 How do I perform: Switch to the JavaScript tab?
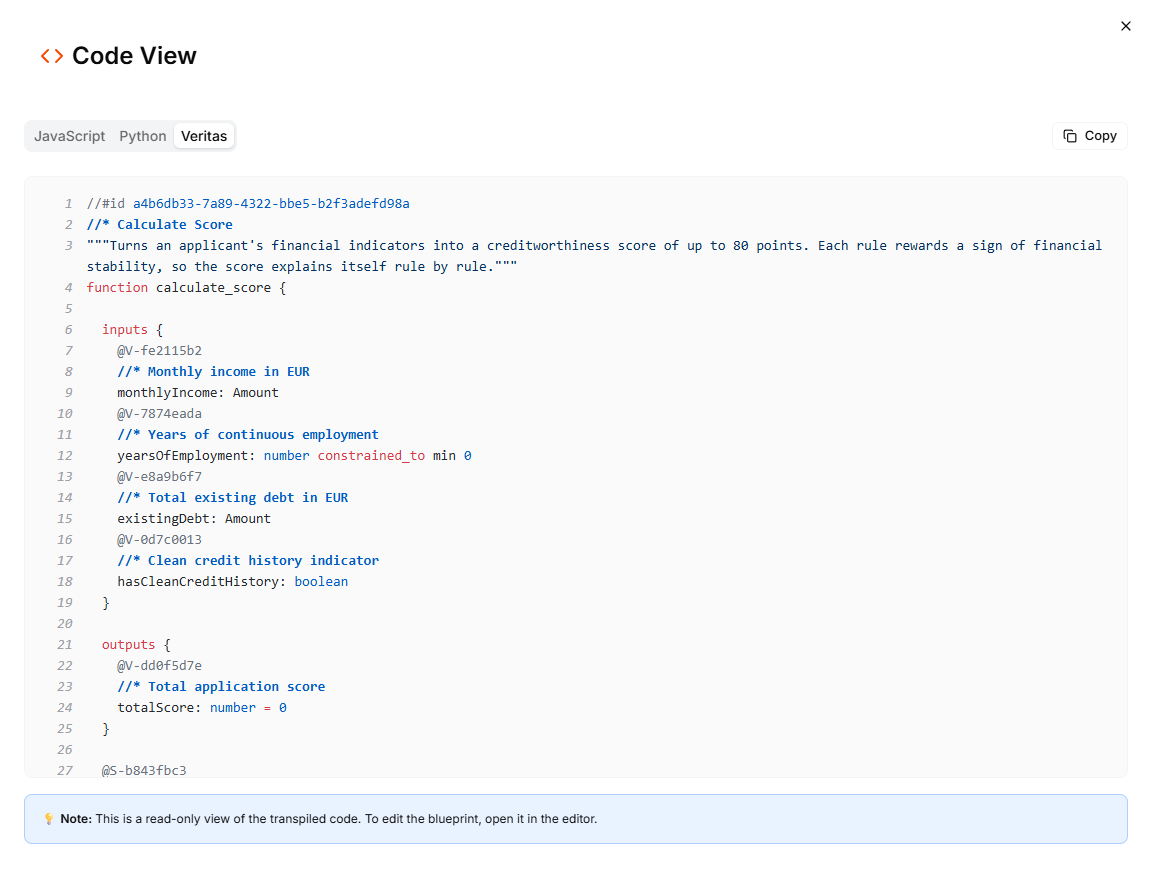coord(70,136)
